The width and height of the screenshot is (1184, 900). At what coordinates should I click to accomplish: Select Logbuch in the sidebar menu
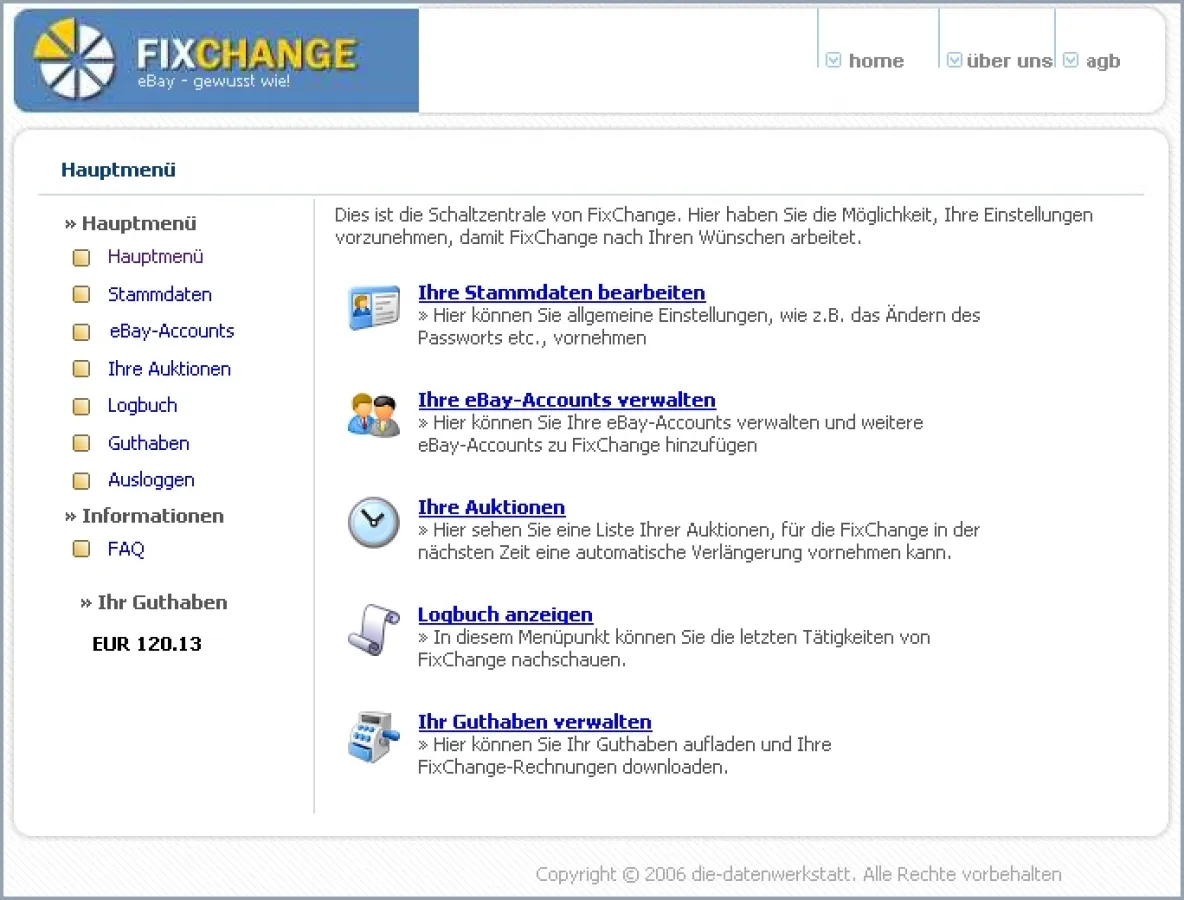click(142, 405)
